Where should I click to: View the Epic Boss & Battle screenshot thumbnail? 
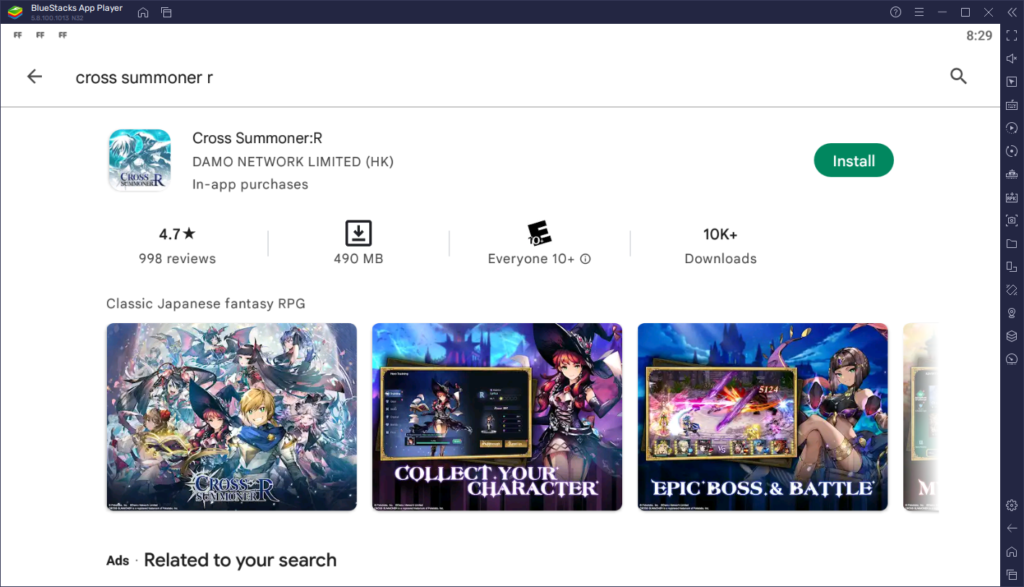pos(762,417)
